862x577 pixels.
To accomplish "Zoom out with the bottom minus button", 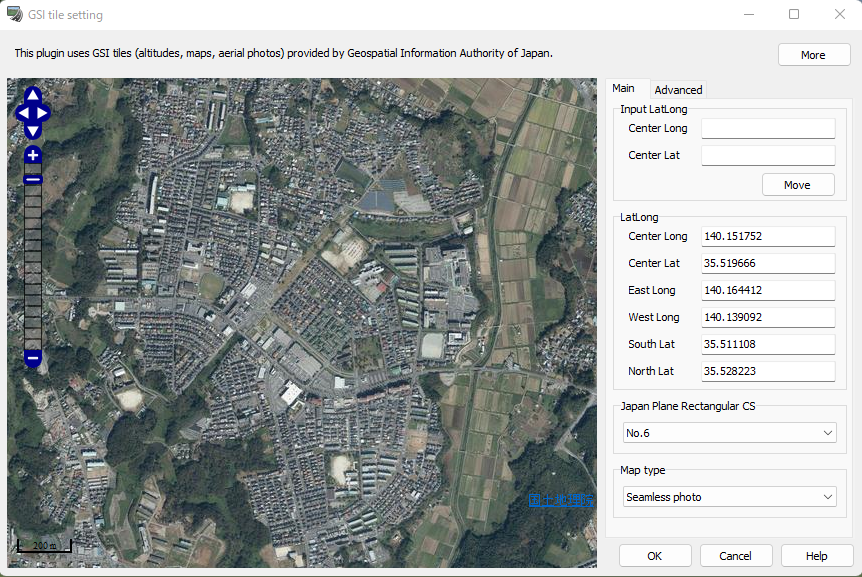I will coord(33,357).
